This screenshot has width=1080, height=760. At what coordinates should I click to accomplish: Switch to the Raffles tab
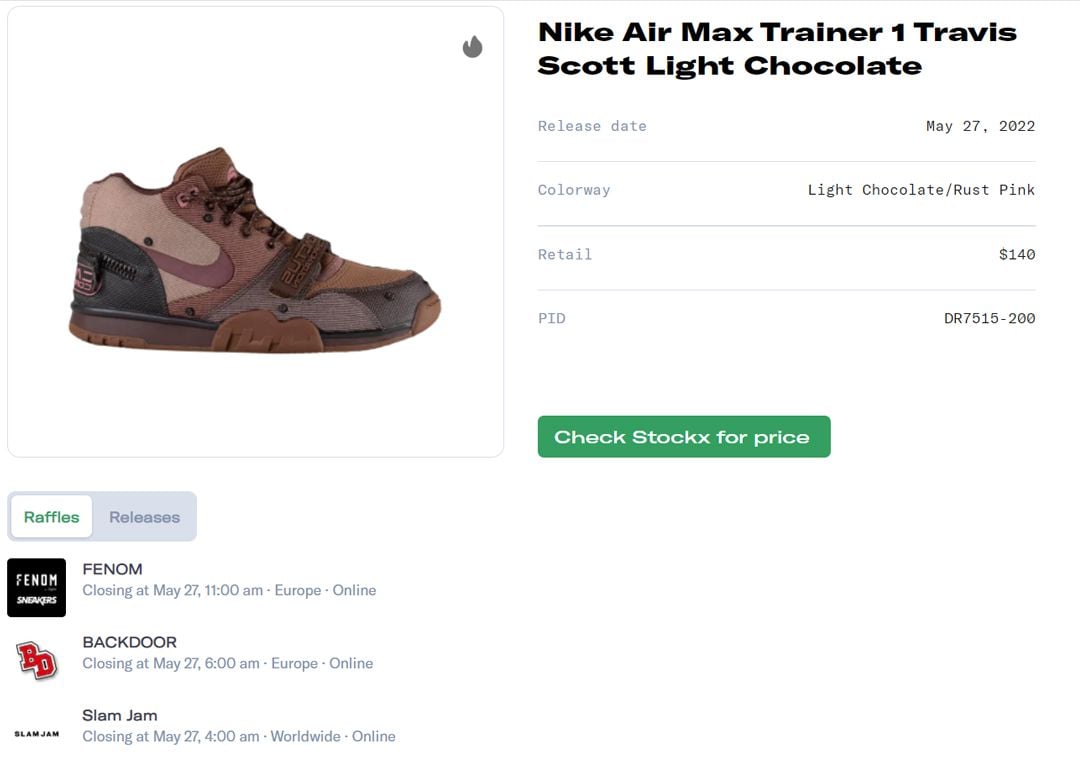click(52, 517)
